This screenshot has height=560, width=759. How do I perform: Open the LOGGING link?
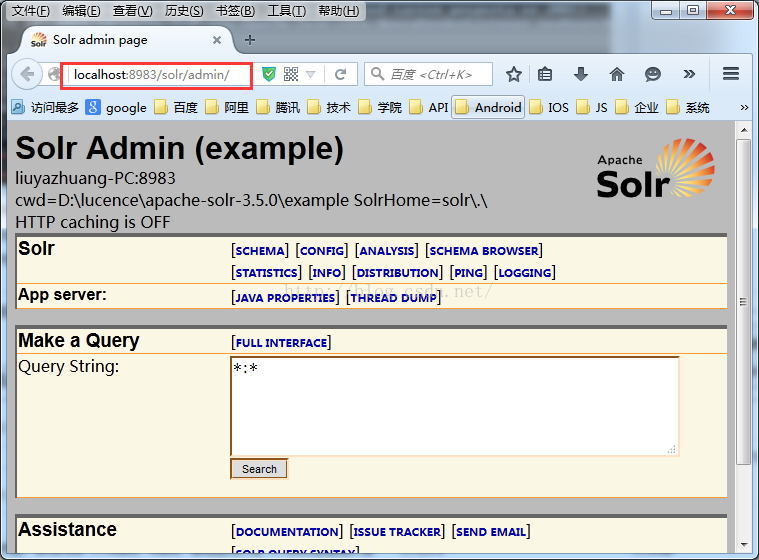(525, 272)
